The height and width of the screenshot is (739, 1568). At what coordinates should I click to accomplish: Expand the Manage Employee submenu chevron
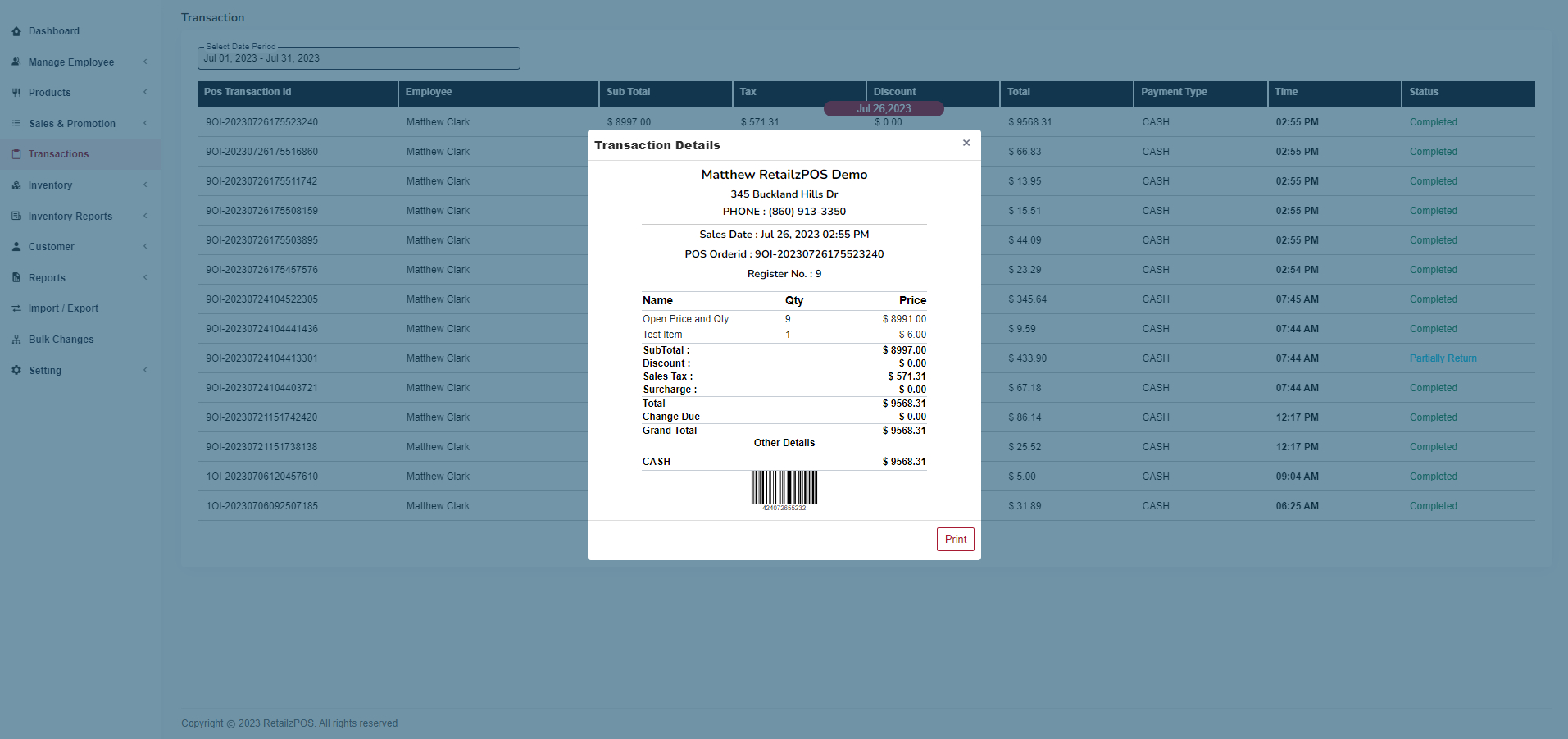(145, 62)
